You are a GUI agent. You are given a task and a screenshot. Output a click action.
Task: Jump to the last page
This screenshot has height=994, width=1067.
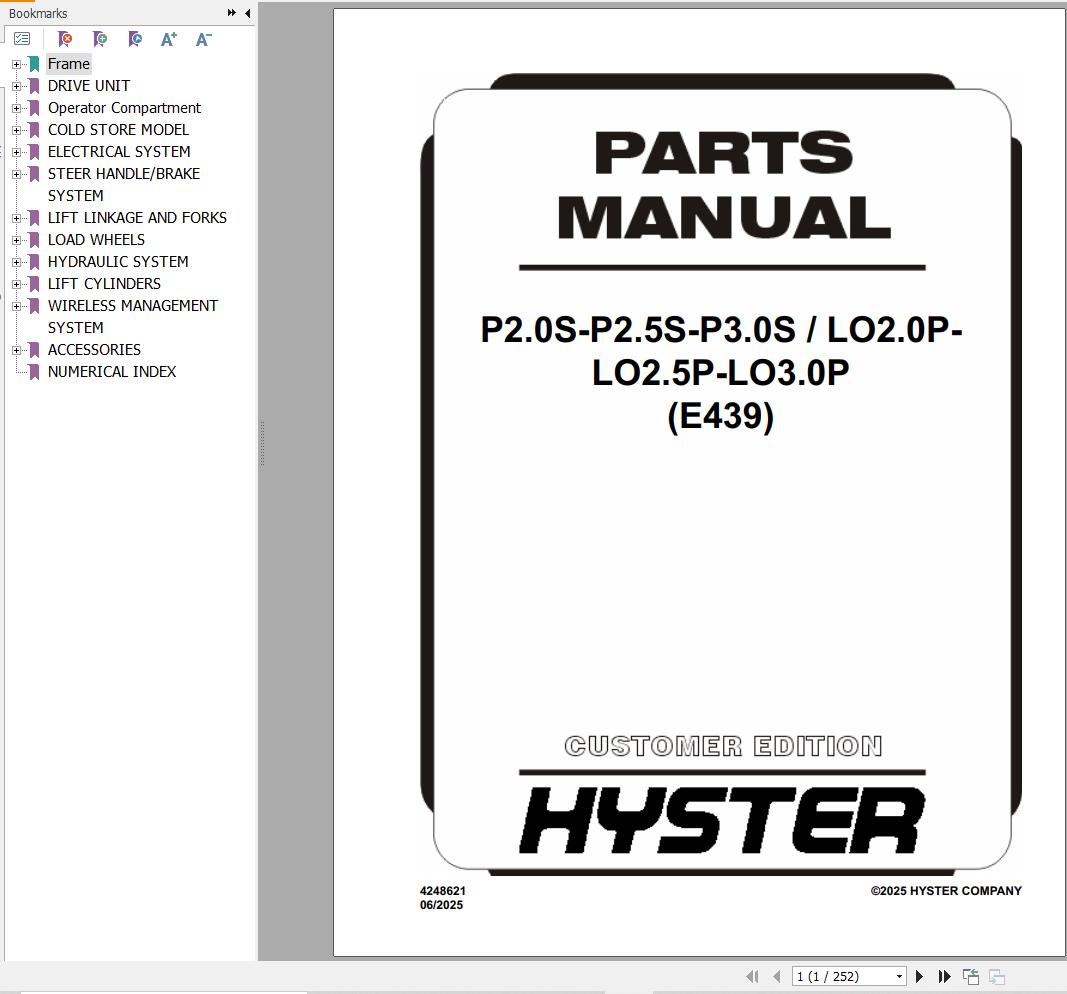[944, 976]
